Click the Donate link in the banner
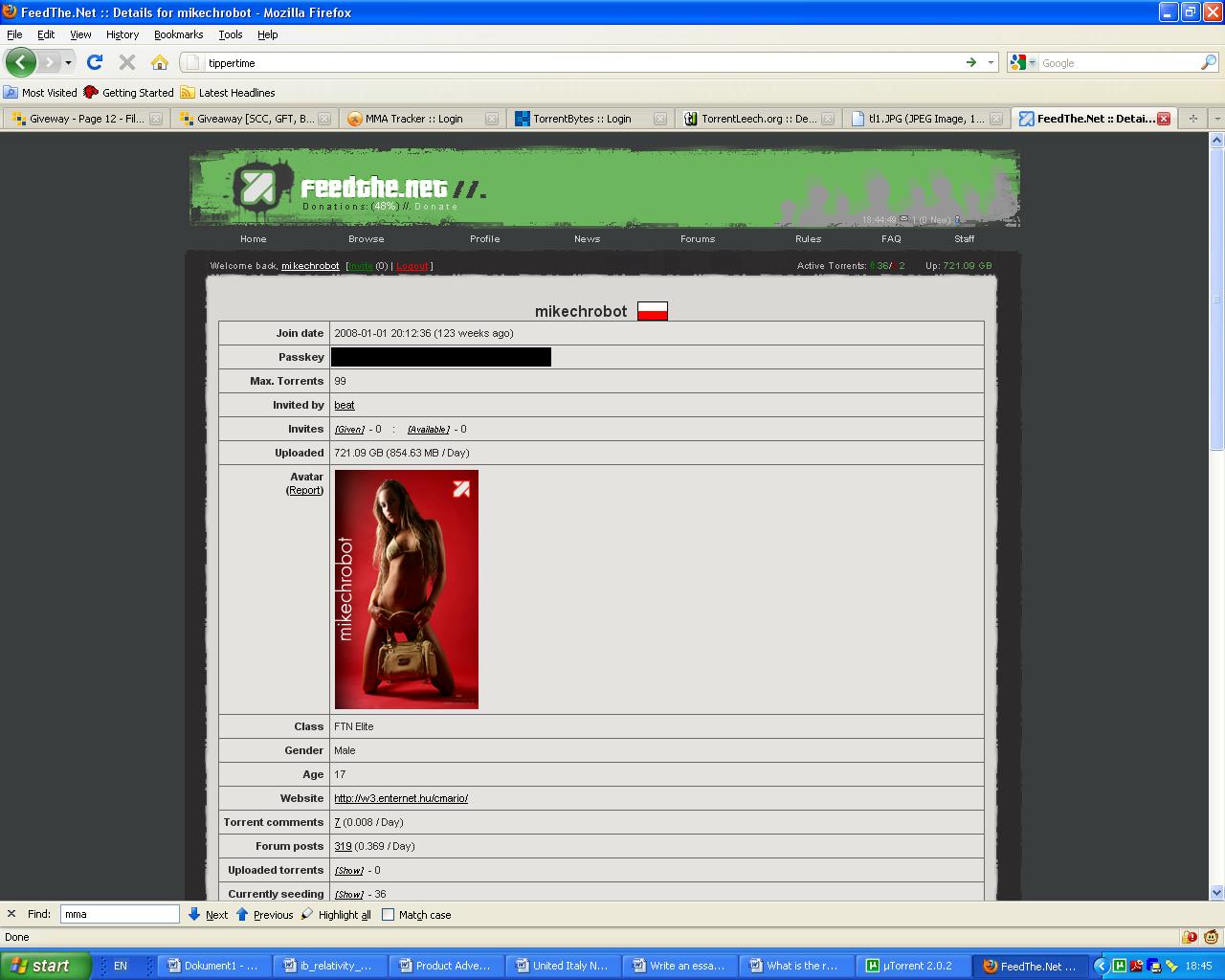The image size is (1225, 980). (435, 207)
